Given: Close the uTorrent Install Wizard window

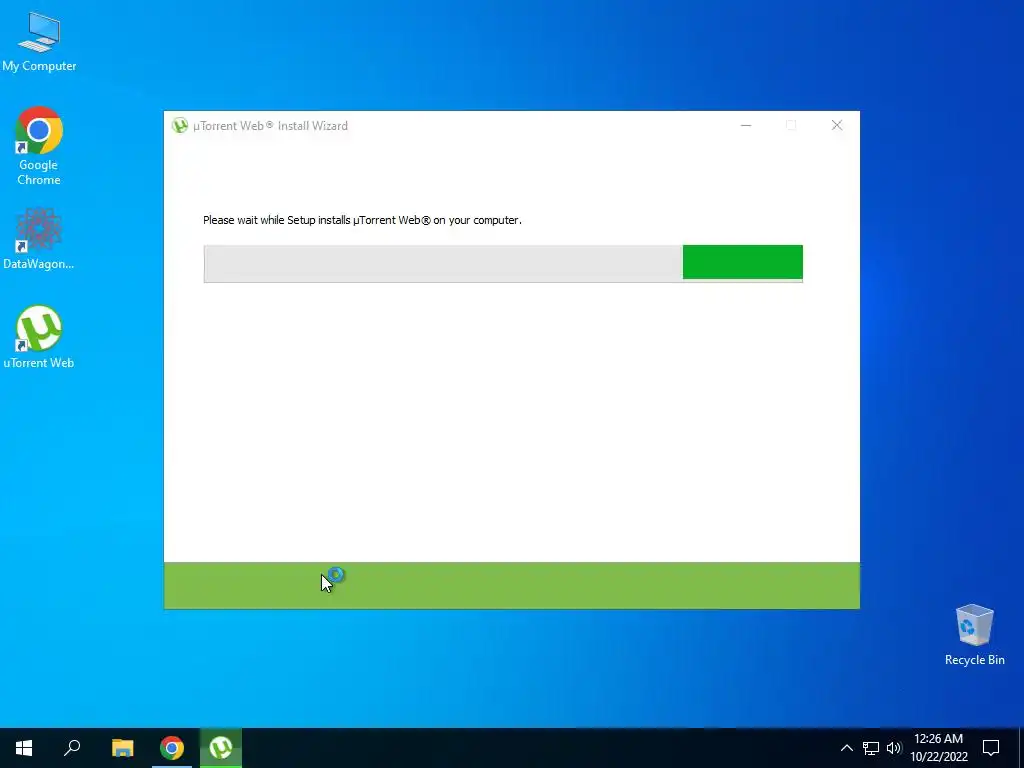Looking at the screenshot, I should click(837, 125).
